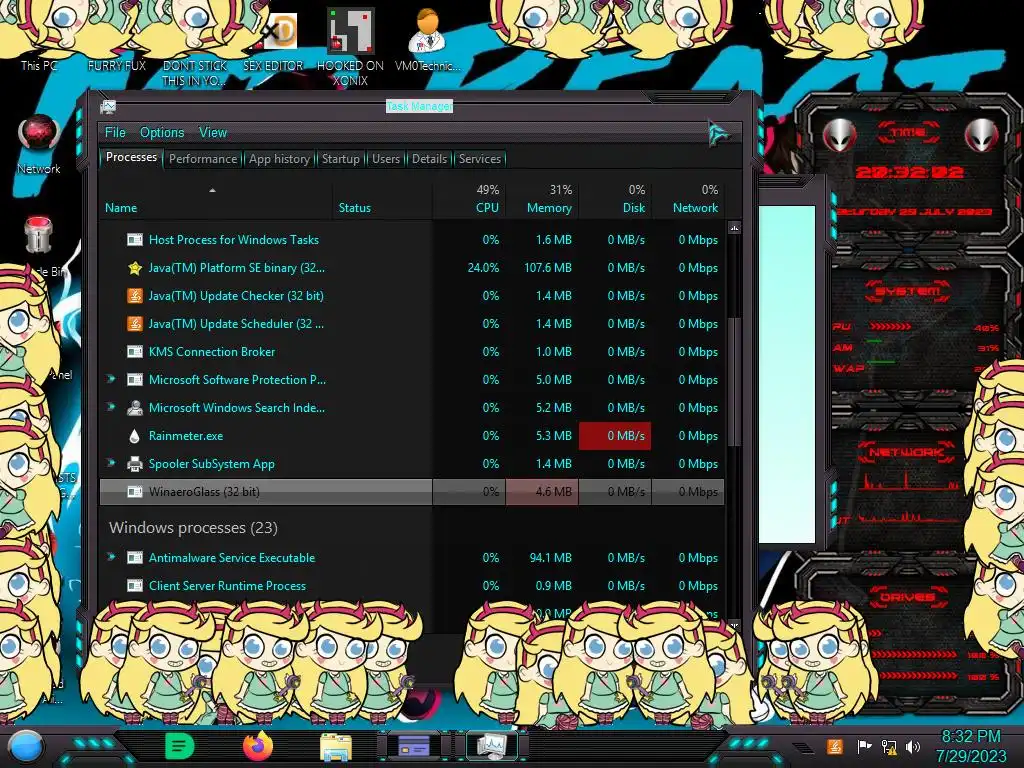Switch to the Performance tab

point(203,159)
